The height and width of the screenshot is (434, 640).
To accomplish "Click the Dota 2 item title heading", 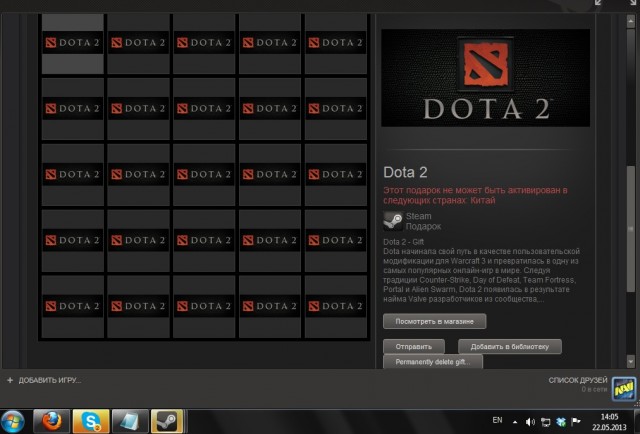I will (x=405, y=173).
